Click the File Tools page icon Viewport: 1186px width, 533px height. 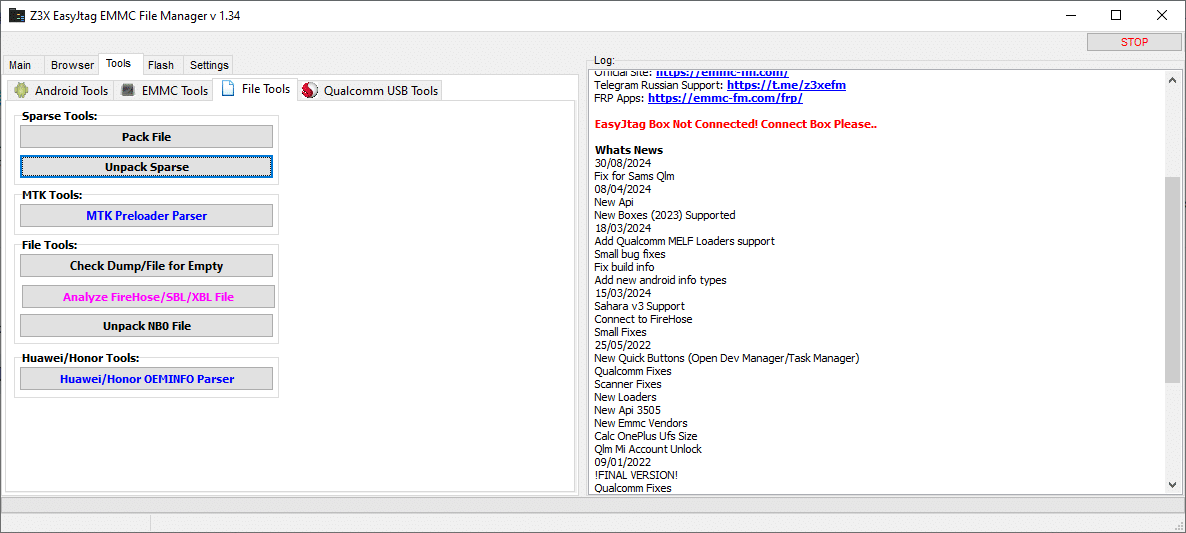(x=228, y=89)
